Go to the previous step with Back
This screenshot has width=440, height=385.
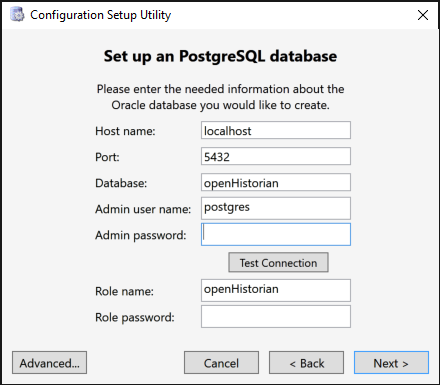[306, 363]
